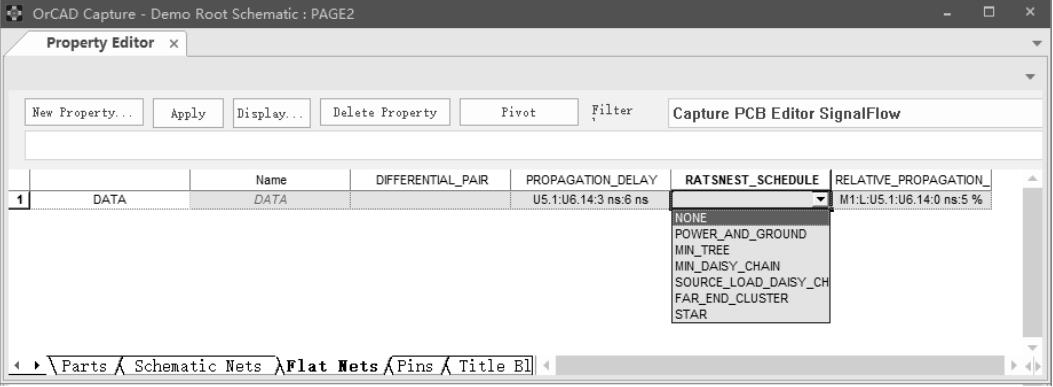
Task: Click the Pivot button
Action: [x=518, y=112]
